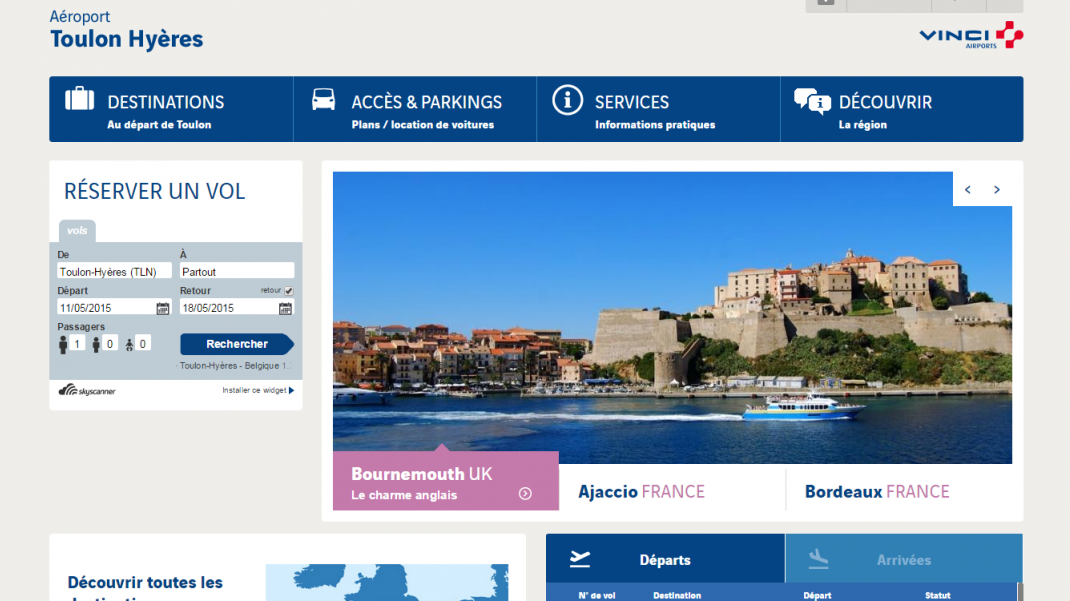This screenshot has height=601, width=1070.
Task: Click the car icon for Accès & Parkings
Action: coord(323,99)
